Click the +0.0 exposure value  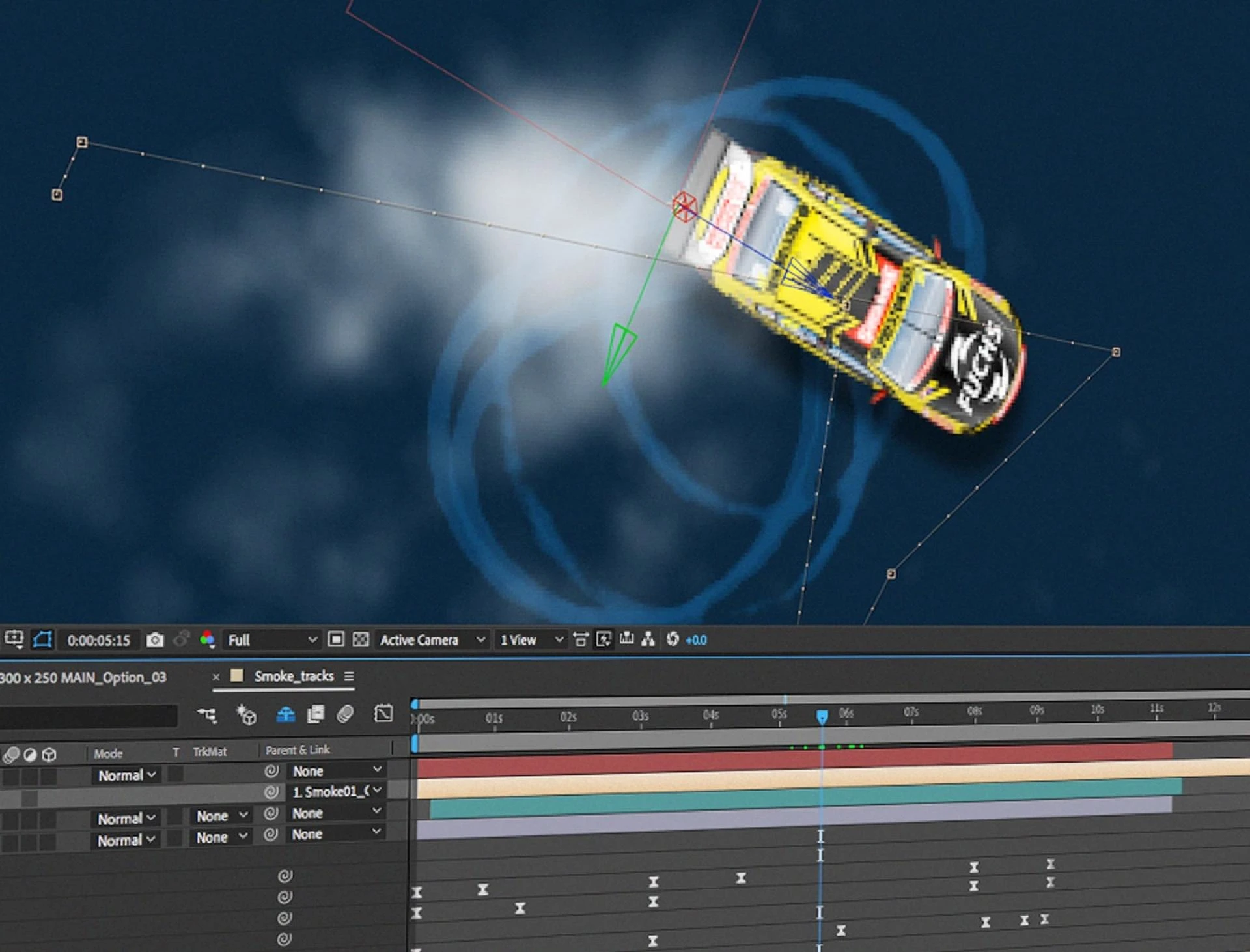pyautogui.click(x=696, y=640)
